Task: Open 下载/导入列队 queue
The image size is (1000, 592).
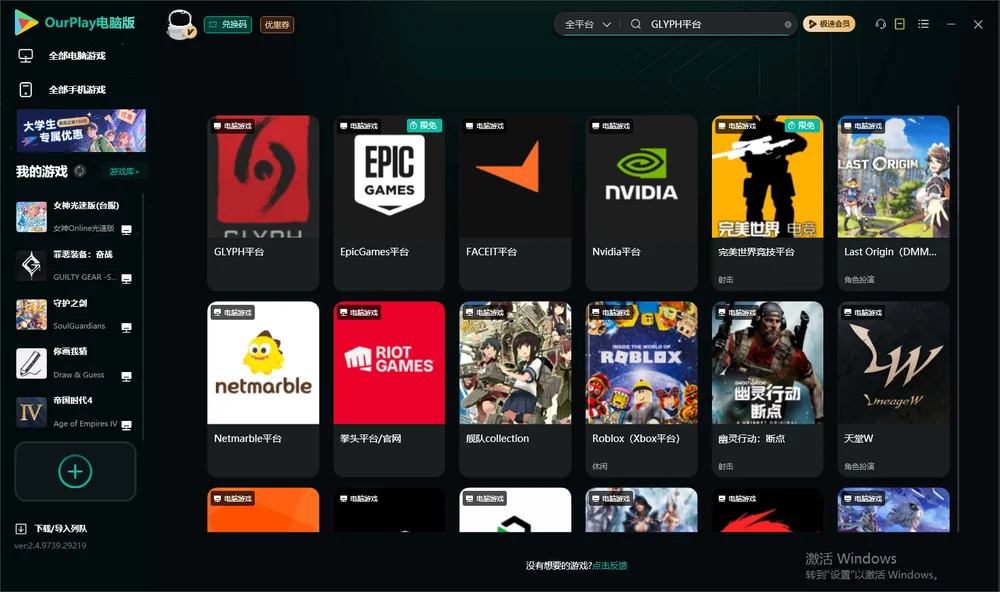Action: click(x=52, y=528)
